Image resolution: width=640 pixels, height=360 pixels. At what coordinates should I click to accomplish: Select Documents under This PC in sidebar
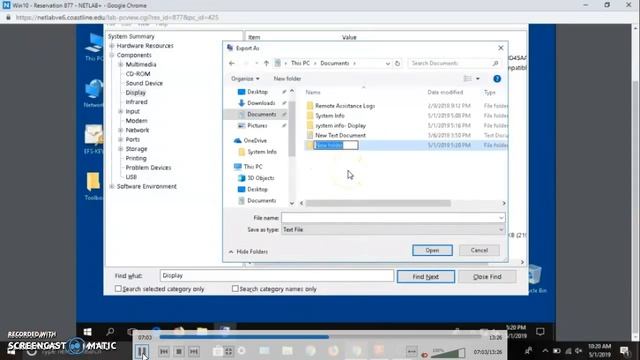click(261, 201)
